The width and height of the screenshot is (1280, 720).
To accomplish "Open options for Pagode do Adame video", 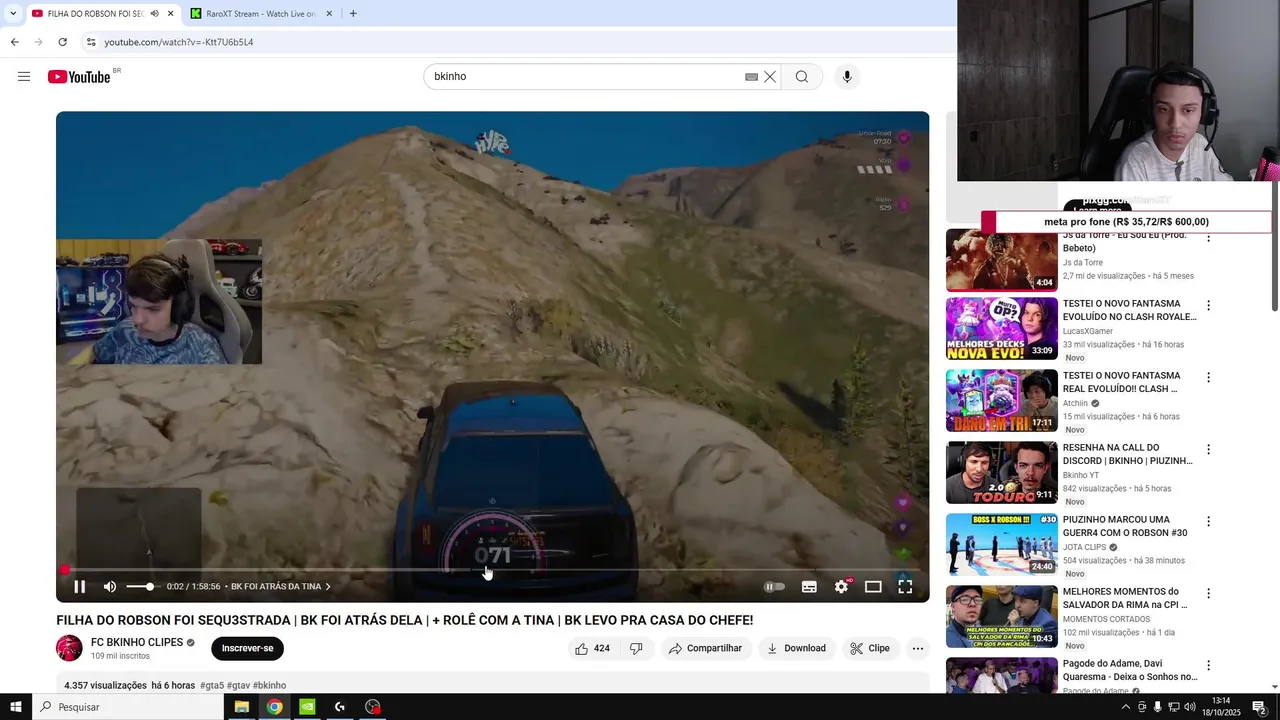I will click(1208, 665).
